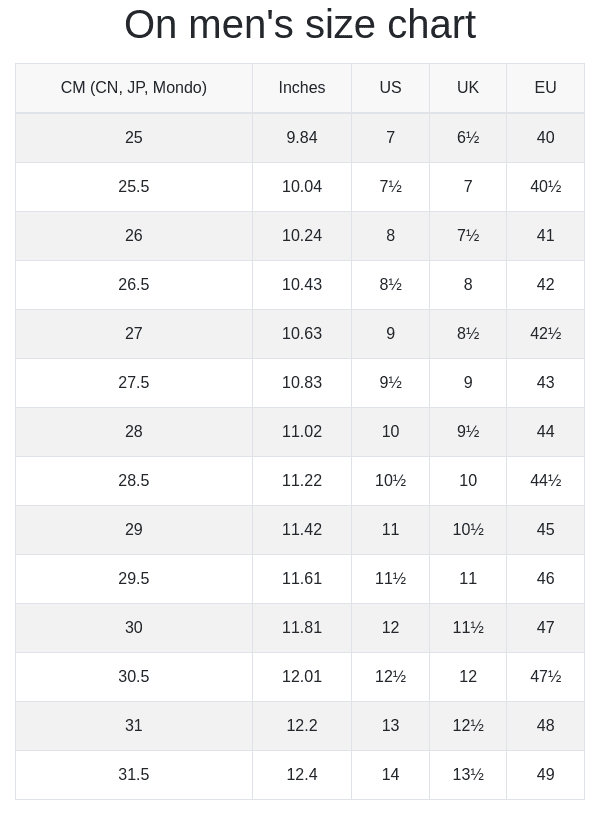Image resolution: width=600 pixels, height=815 pixels.
Task: Select the Inches column header
Action: [302, 88]
